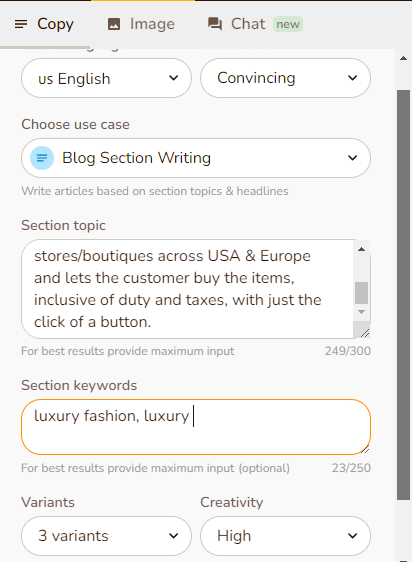The width and height of the screenshot is (412, 562).
Task: Click inside the Section topic text area
Action: pos(188,289)
